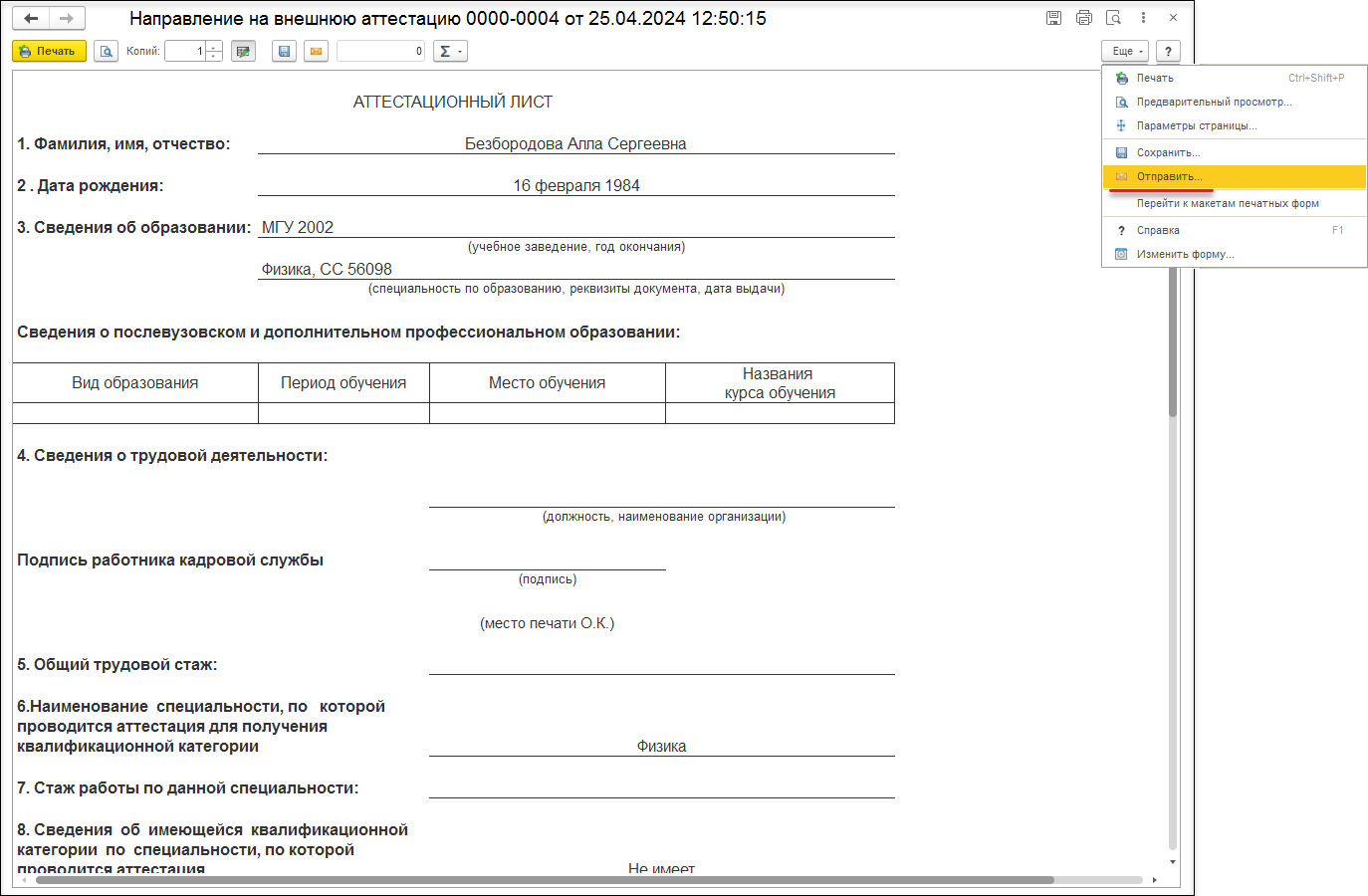1368x896 pixels.
Task: Click the question mark help button
Action: (x=1168, y=51)
